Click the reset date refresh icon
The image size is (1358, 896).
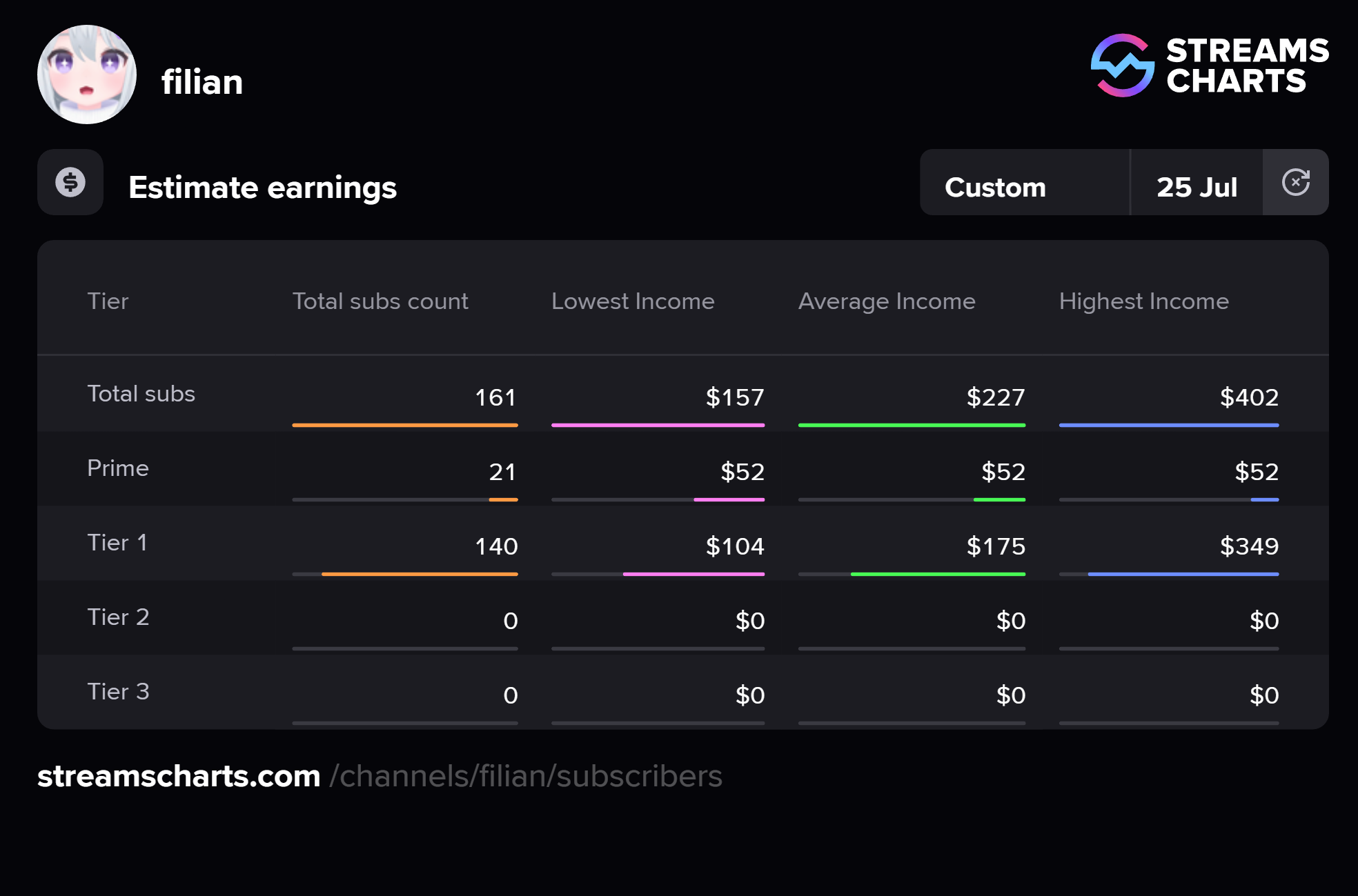[1295, 182]
